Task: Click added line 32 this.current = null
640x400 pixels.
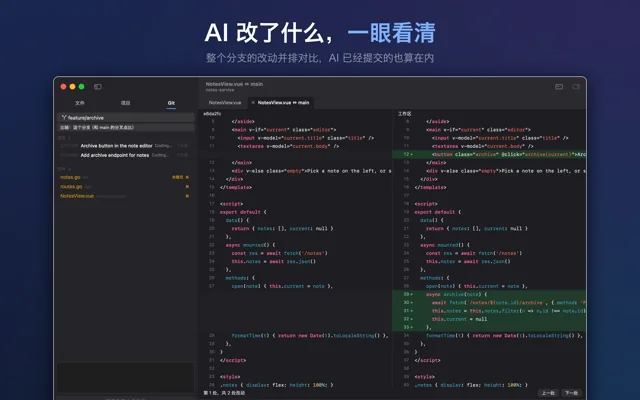Action: pyautogui.click(x=489, y=319)
